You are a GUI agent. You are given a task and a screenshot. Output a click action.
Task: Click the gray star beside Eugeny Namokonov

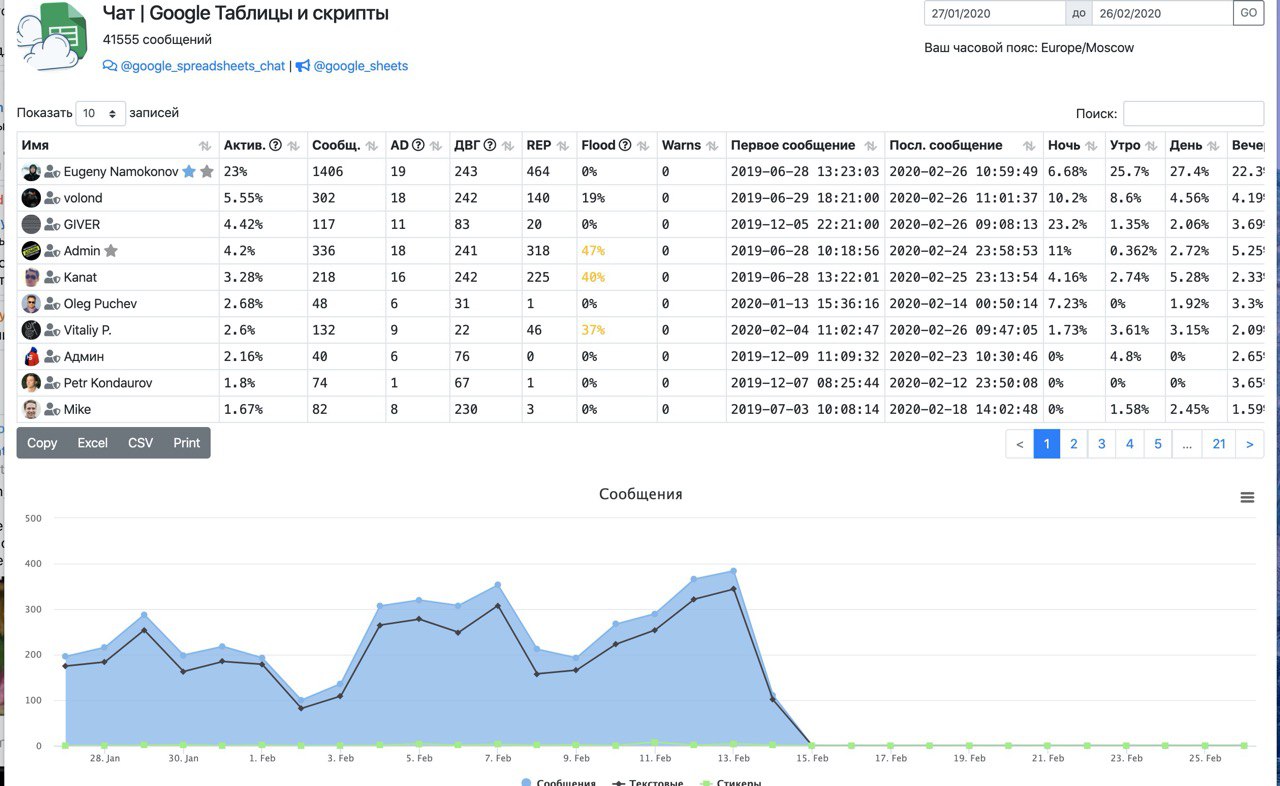207,171
